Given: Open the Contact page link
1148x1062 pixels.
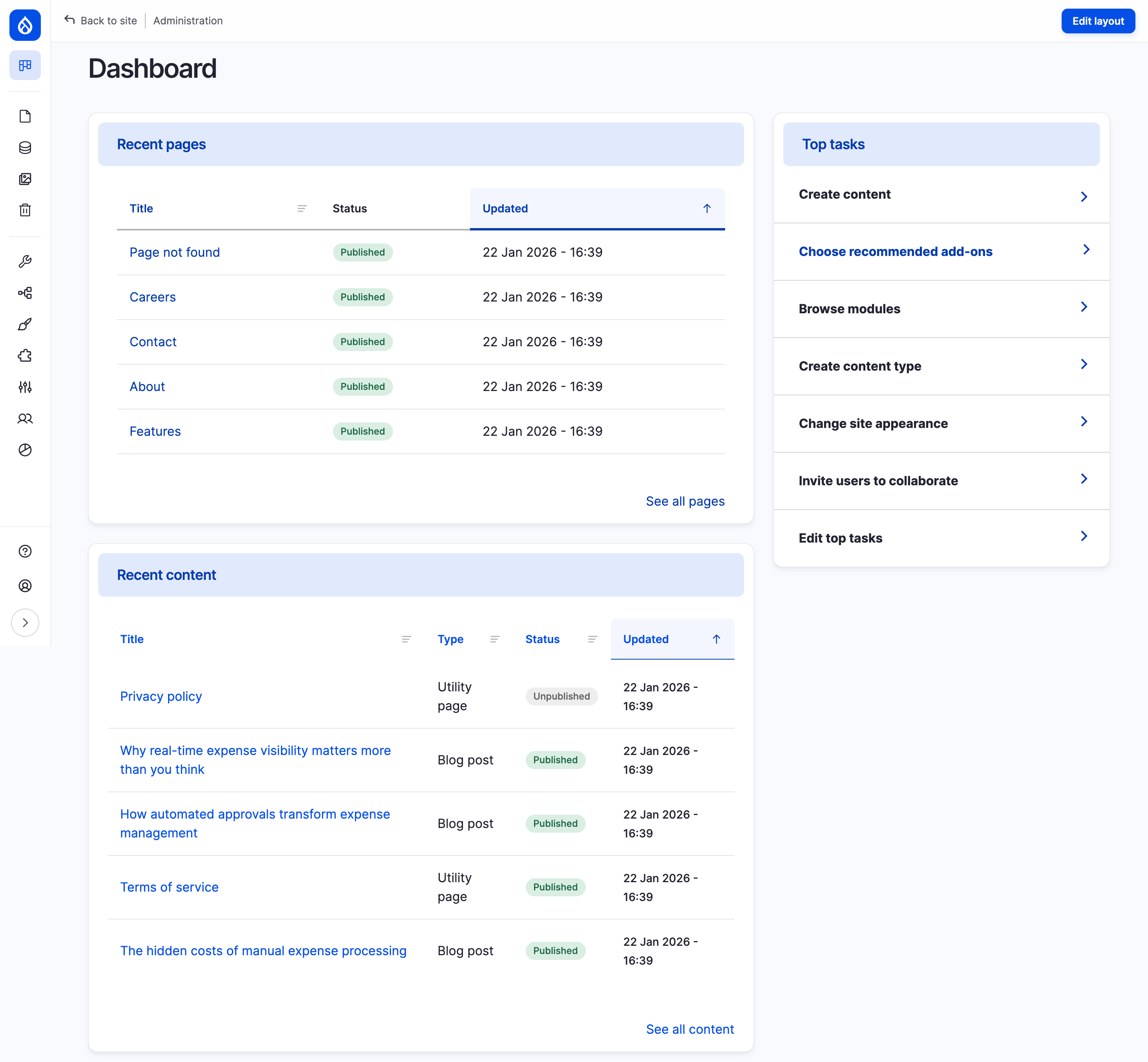Looking at the screenshot, I should click(153, 342).
